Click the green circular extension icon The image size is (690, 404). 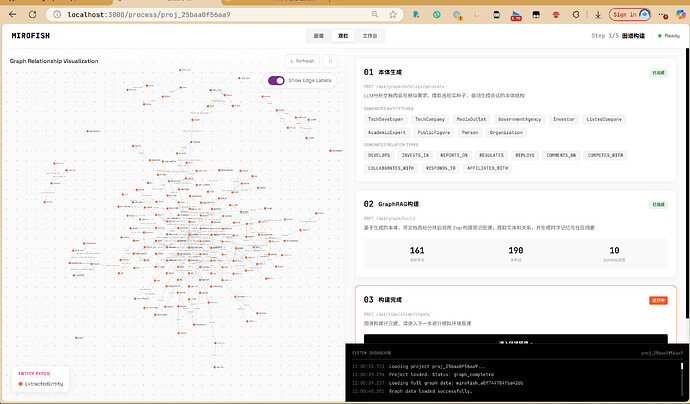(x=437, y=15)
